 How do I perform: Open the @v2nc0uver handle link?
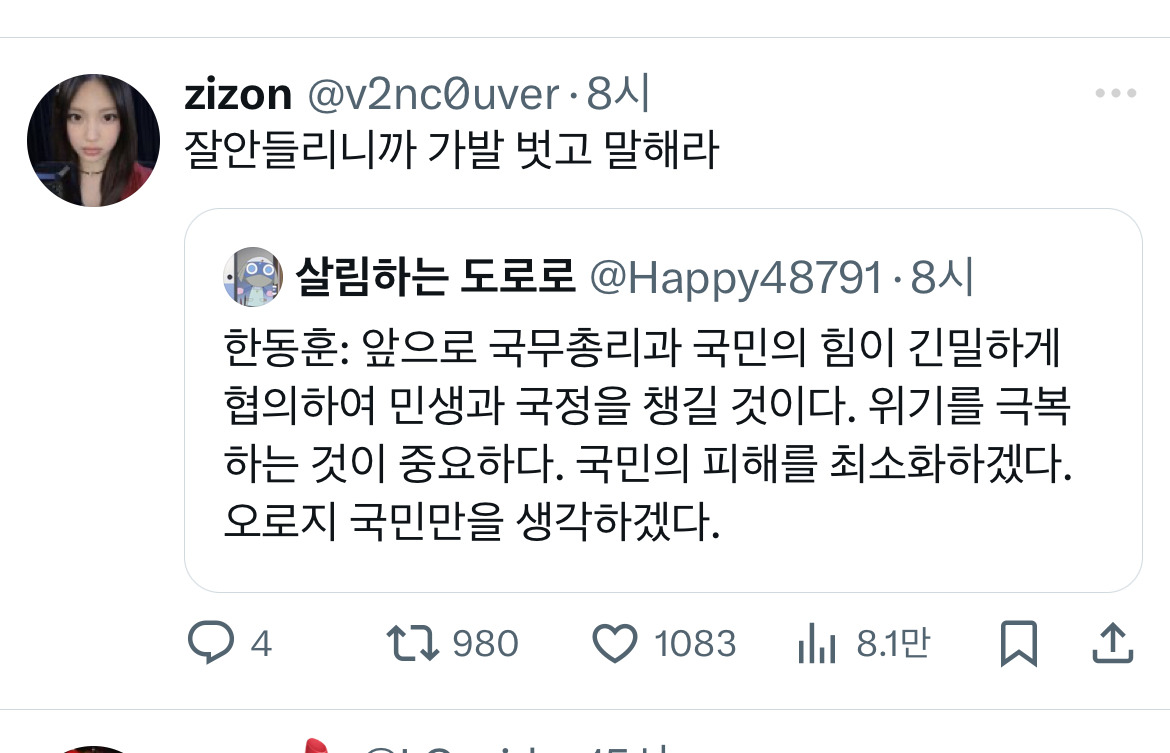coord(434,95)
